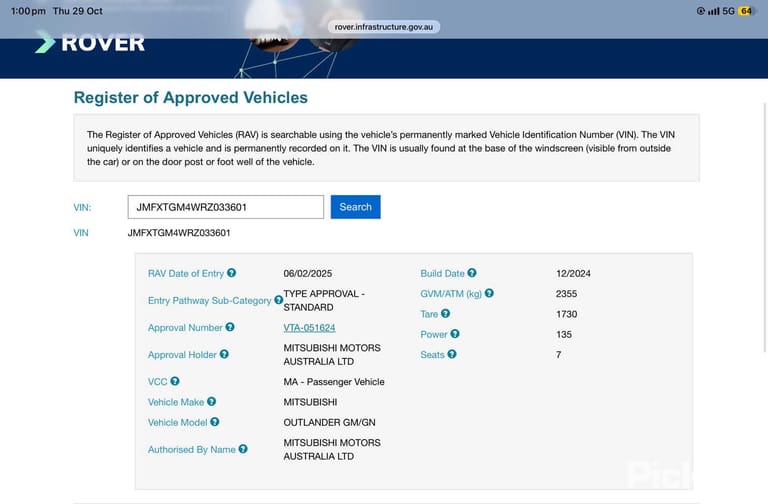Click the Search button
This screenshot has height=504, width=768.
[356, 207]
